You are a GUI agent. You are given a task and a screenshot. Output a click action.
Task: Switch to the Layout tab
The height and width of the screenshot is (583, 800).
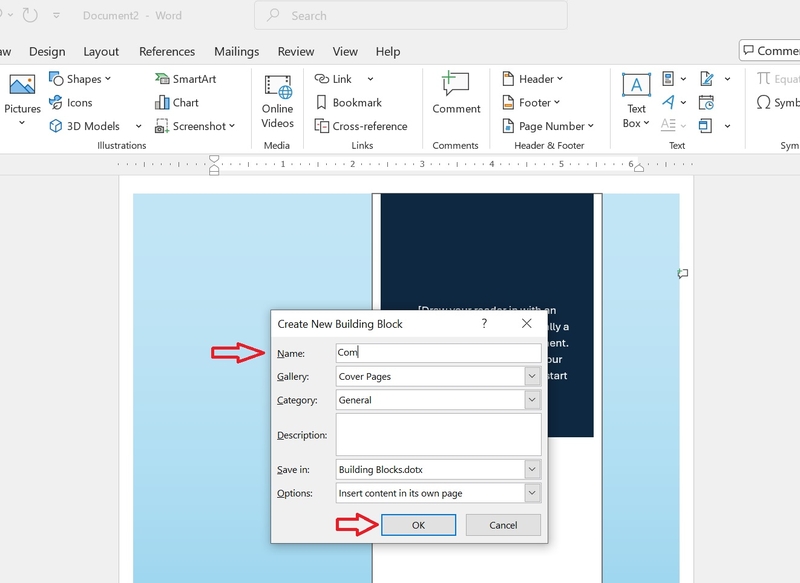(x=101, y=52)
